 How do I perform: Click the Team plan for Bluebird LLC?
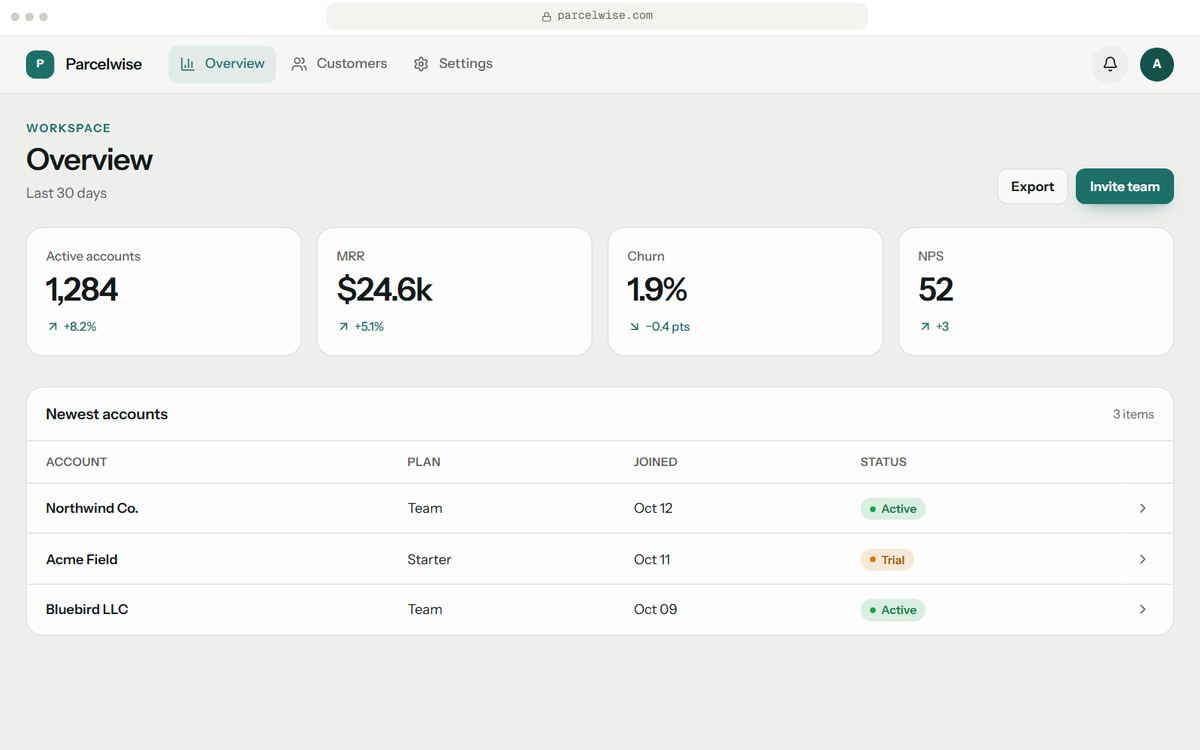tap(425, 610)
